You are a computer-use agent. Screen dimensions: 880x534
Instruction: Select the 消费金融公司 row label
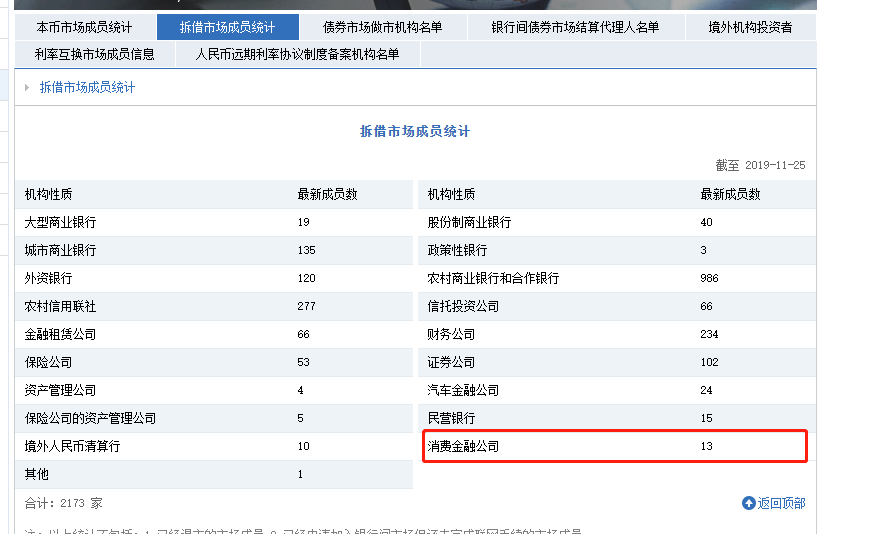(x=463, y=446)
